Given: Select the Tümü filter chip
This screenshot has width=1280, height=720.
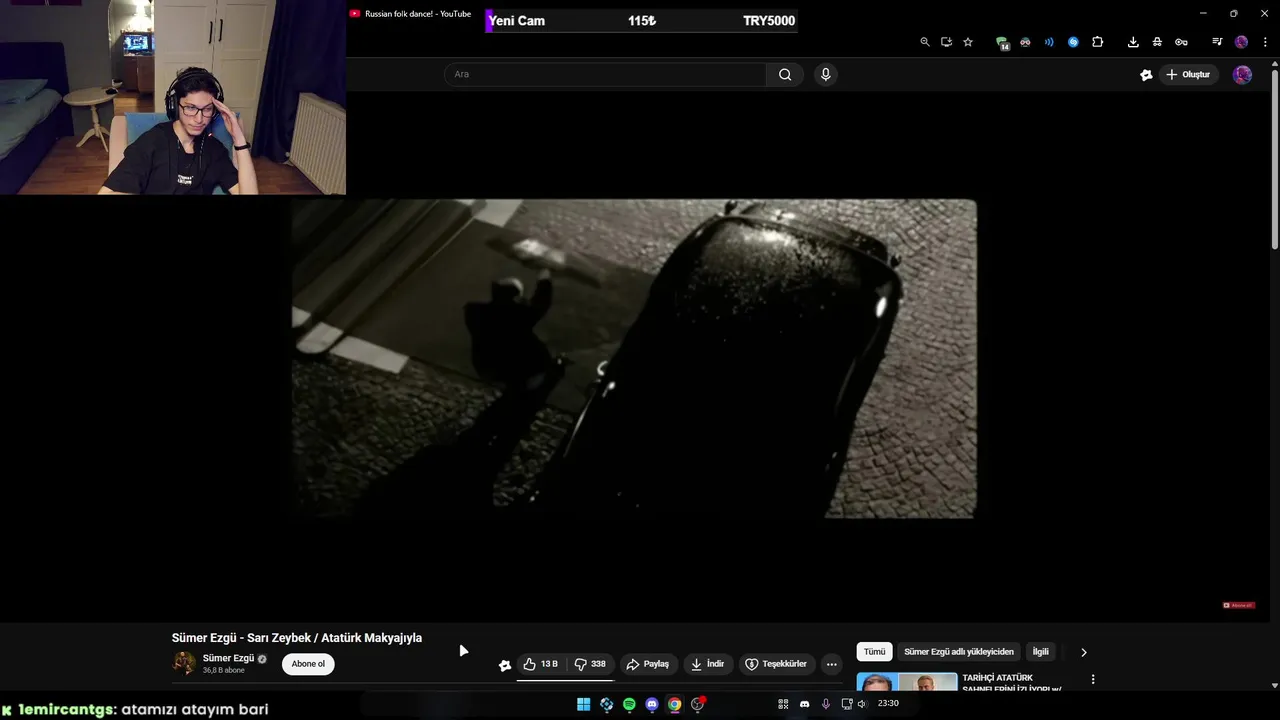Looking at the screenshot, I should click(x=875, y=652).
